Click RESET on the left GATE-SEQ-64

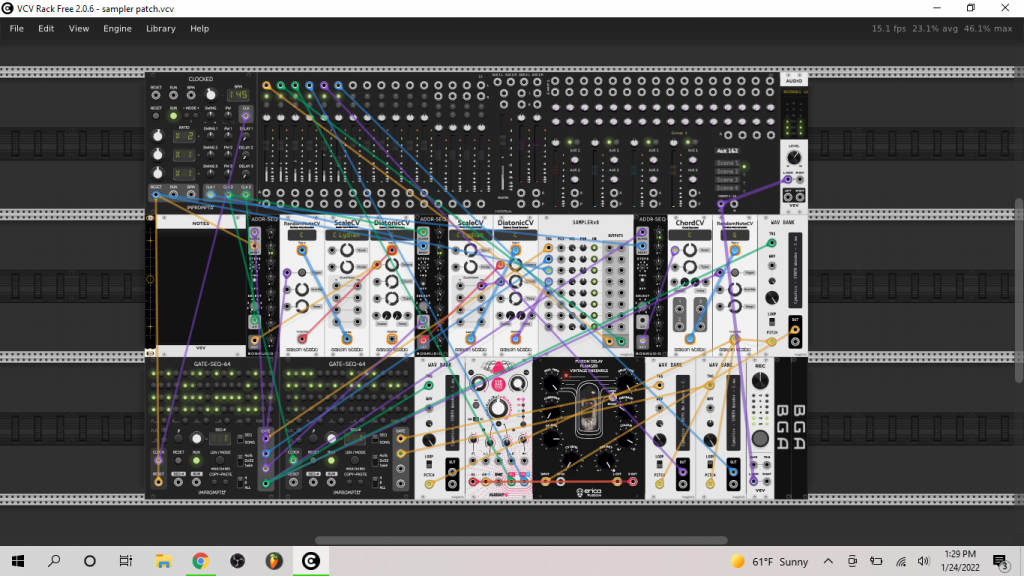tap(178, 460)
